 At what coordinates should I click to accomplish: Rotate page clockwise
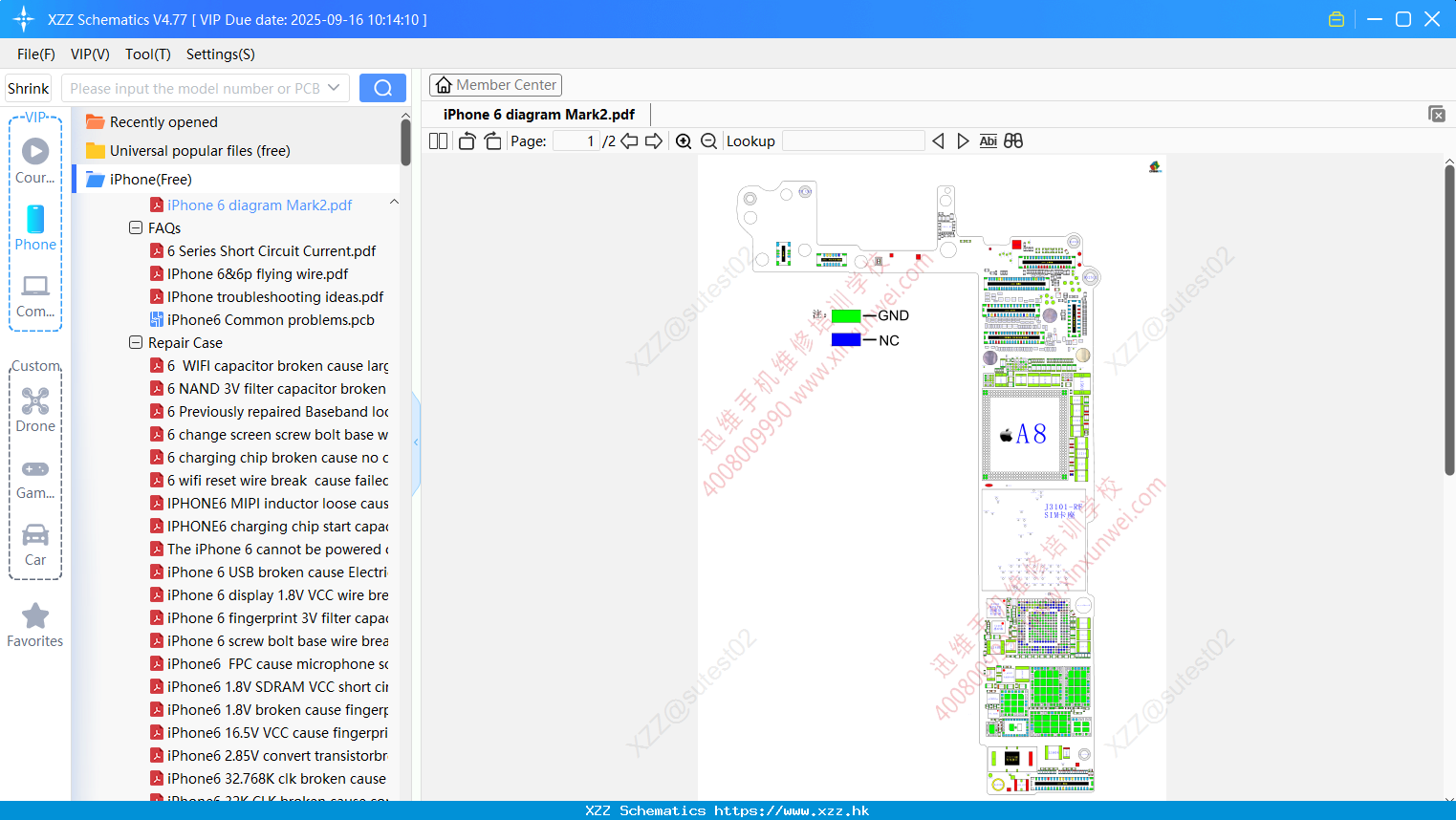(x=492, y=141)
